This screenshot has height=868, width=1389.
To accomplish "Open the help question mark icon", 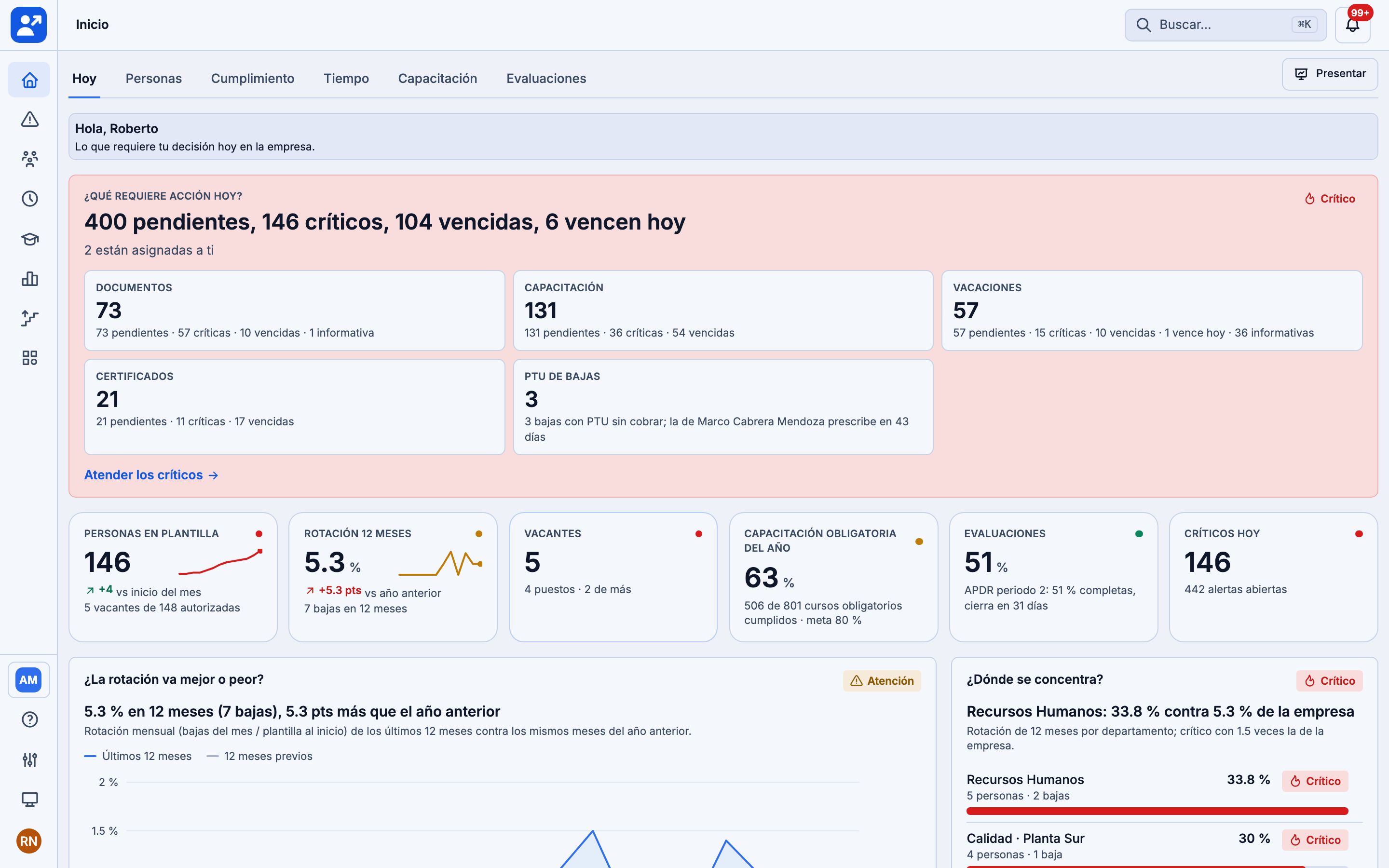I will click(29, 719).
